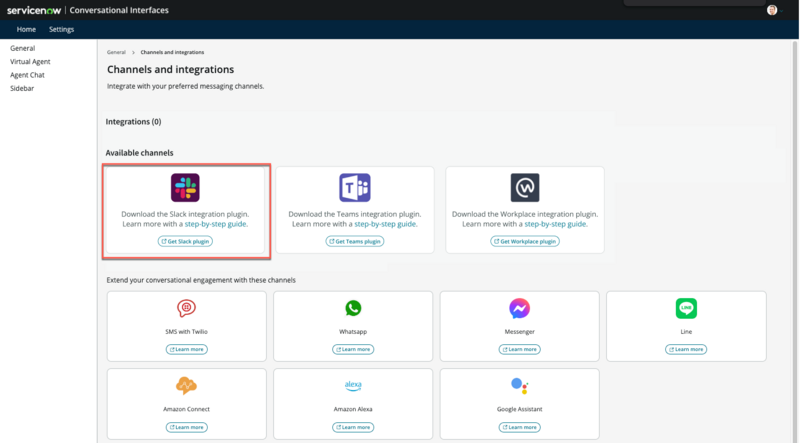Click the Amazon Alexa icon

(353, 385)
